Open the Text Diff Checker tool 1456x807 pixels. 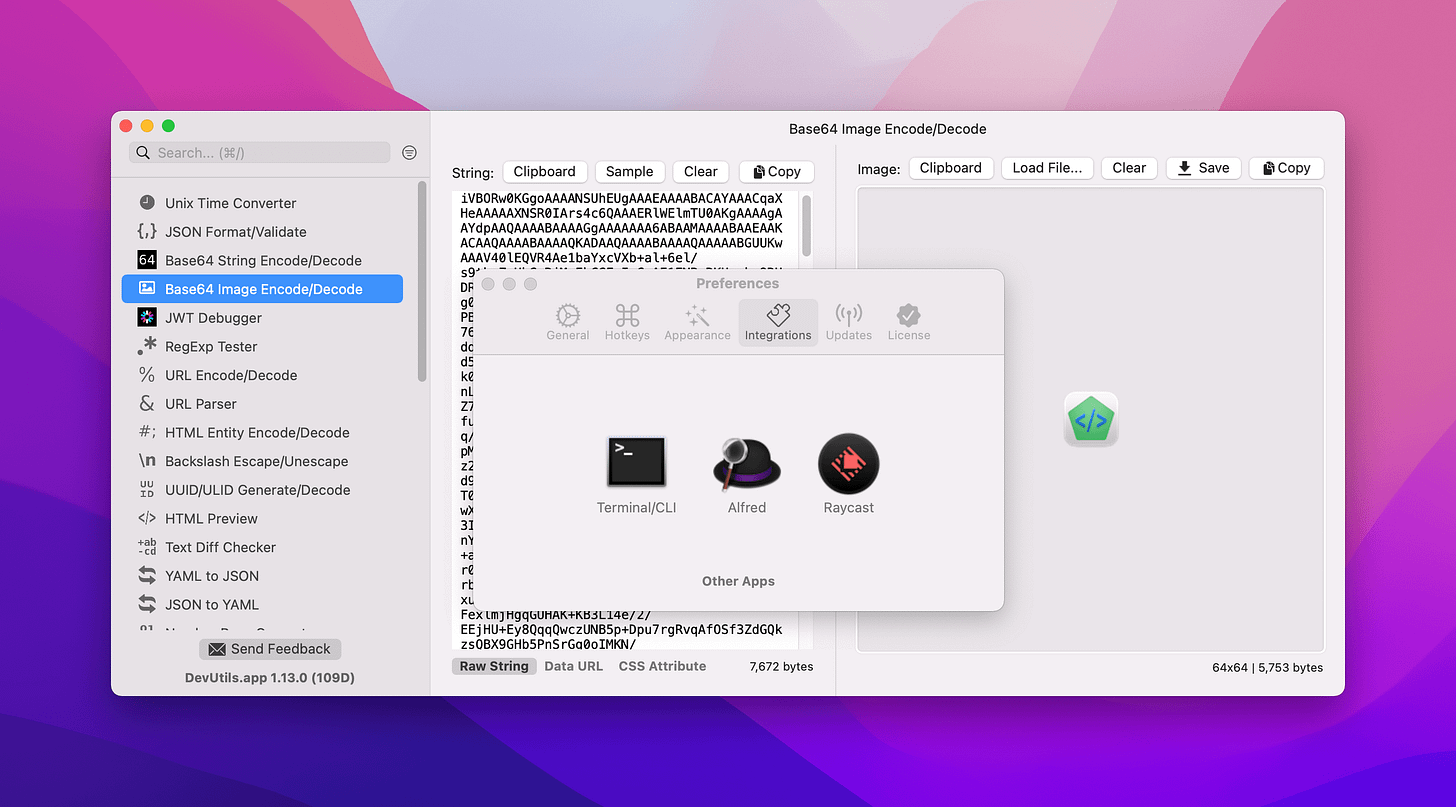click(262, 547)
